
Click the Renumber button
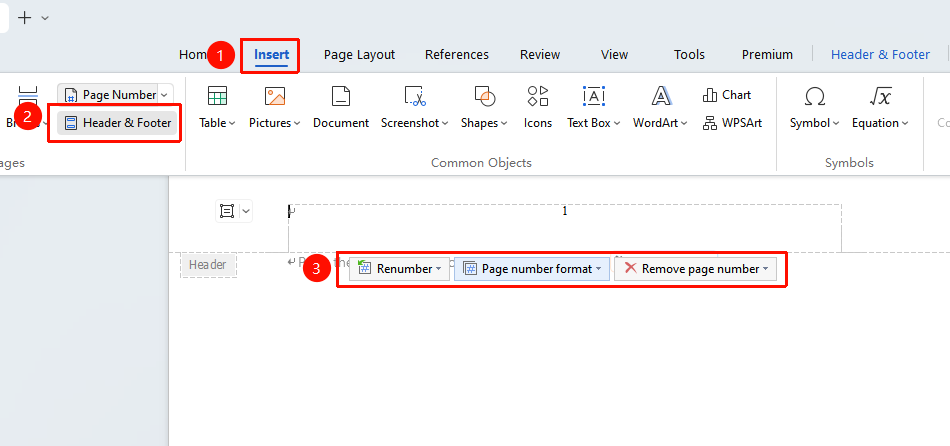pyautogui.click(x=399, y=268)
